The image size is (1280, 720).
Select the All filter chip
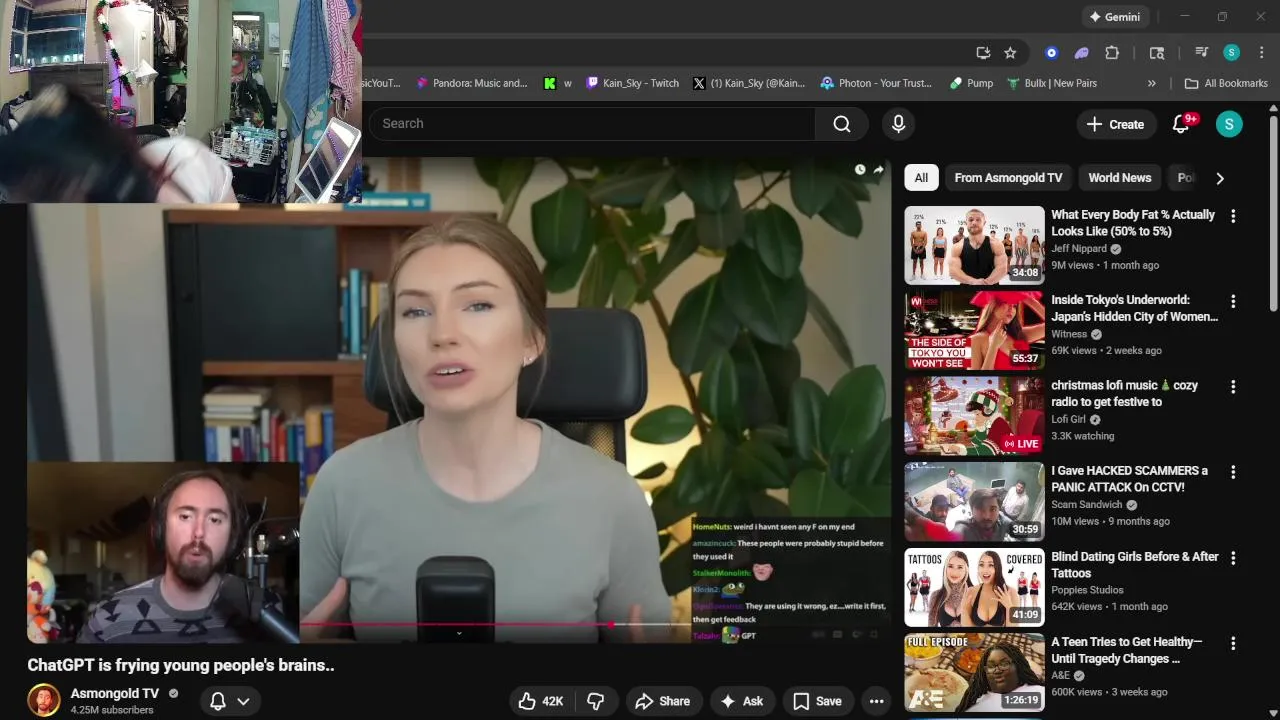point(921,178)
